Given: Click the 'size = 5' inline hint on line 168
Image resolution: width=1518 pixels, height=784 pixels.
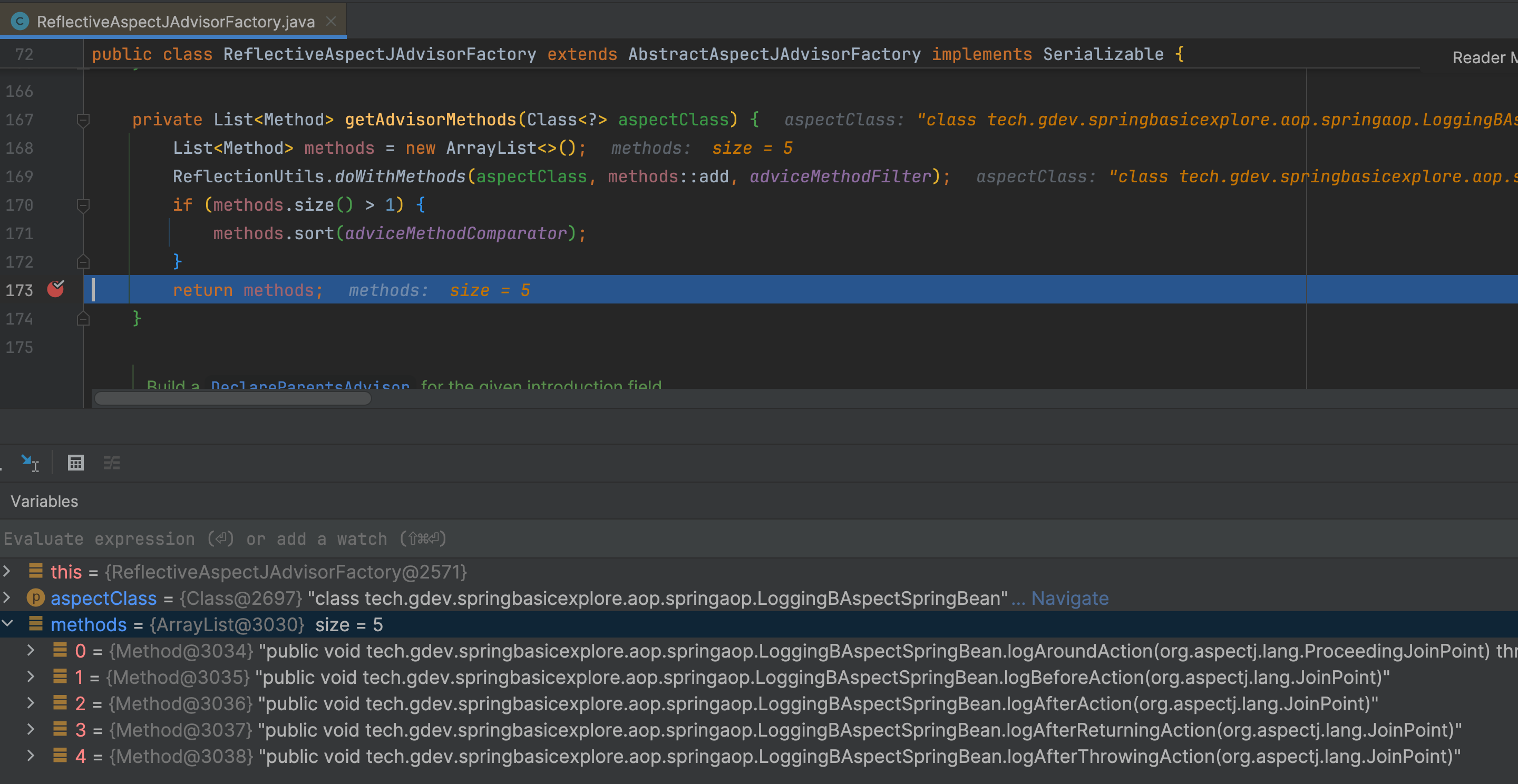Looking at the screenshot, I should click(752, 149).
